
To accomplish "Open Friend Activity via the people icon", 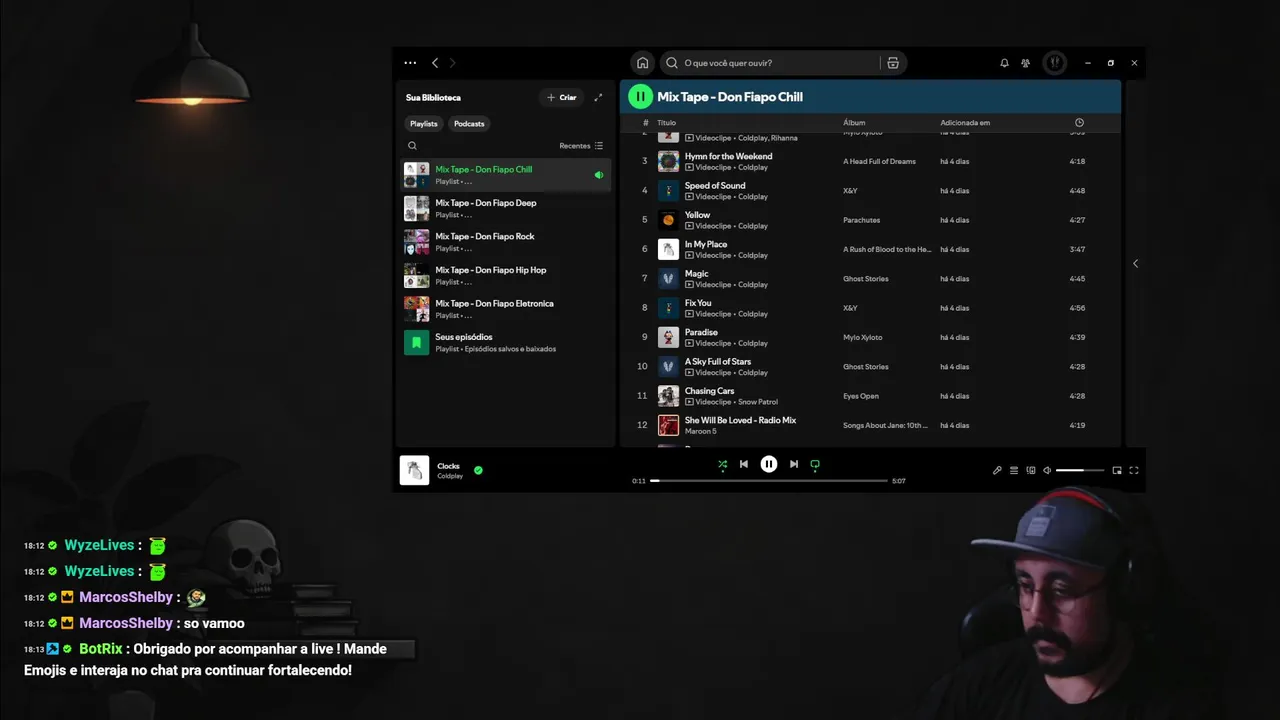I will 1026,63.
